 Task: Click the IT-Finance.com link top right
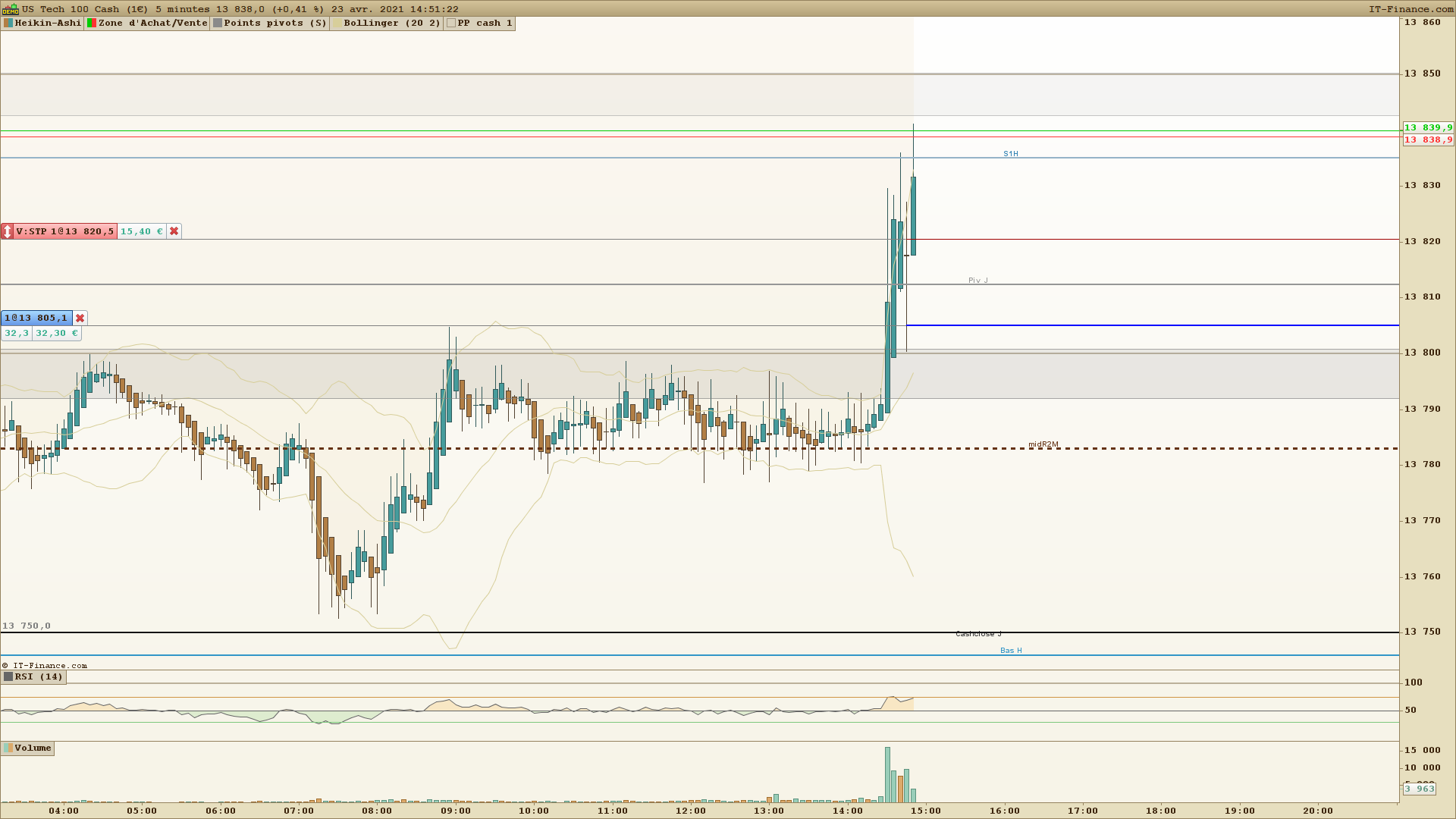[x=1410, y=9]
